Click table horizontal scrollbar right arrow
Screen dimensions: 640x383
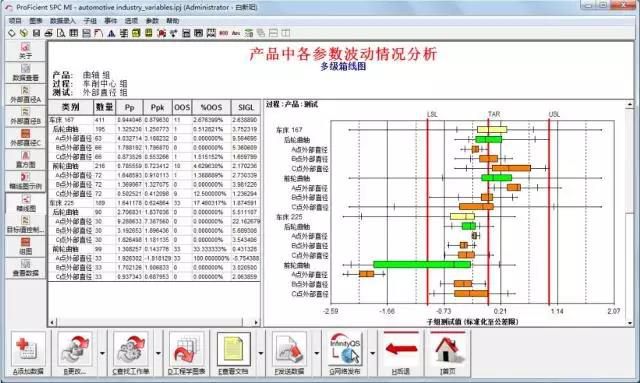[x=256, y=323]
